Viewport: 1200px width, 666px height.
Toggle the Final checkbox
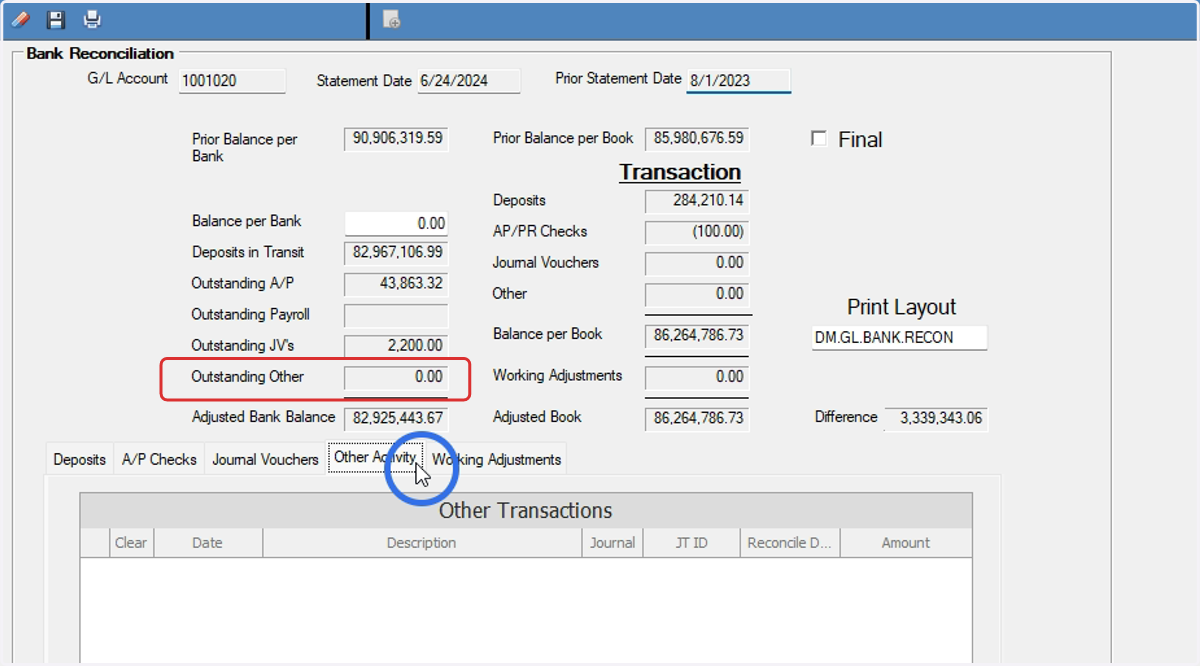(819, 139)
